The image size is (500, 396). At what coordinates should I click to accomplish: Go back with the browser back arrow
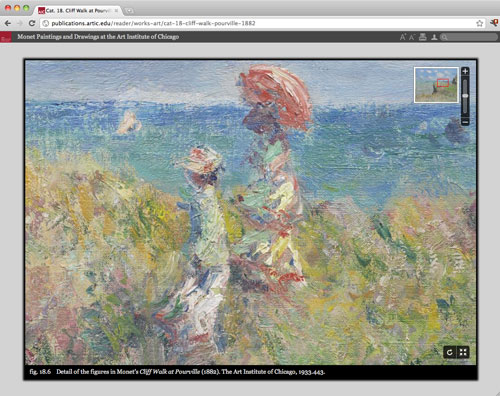(x=8, y=23)
